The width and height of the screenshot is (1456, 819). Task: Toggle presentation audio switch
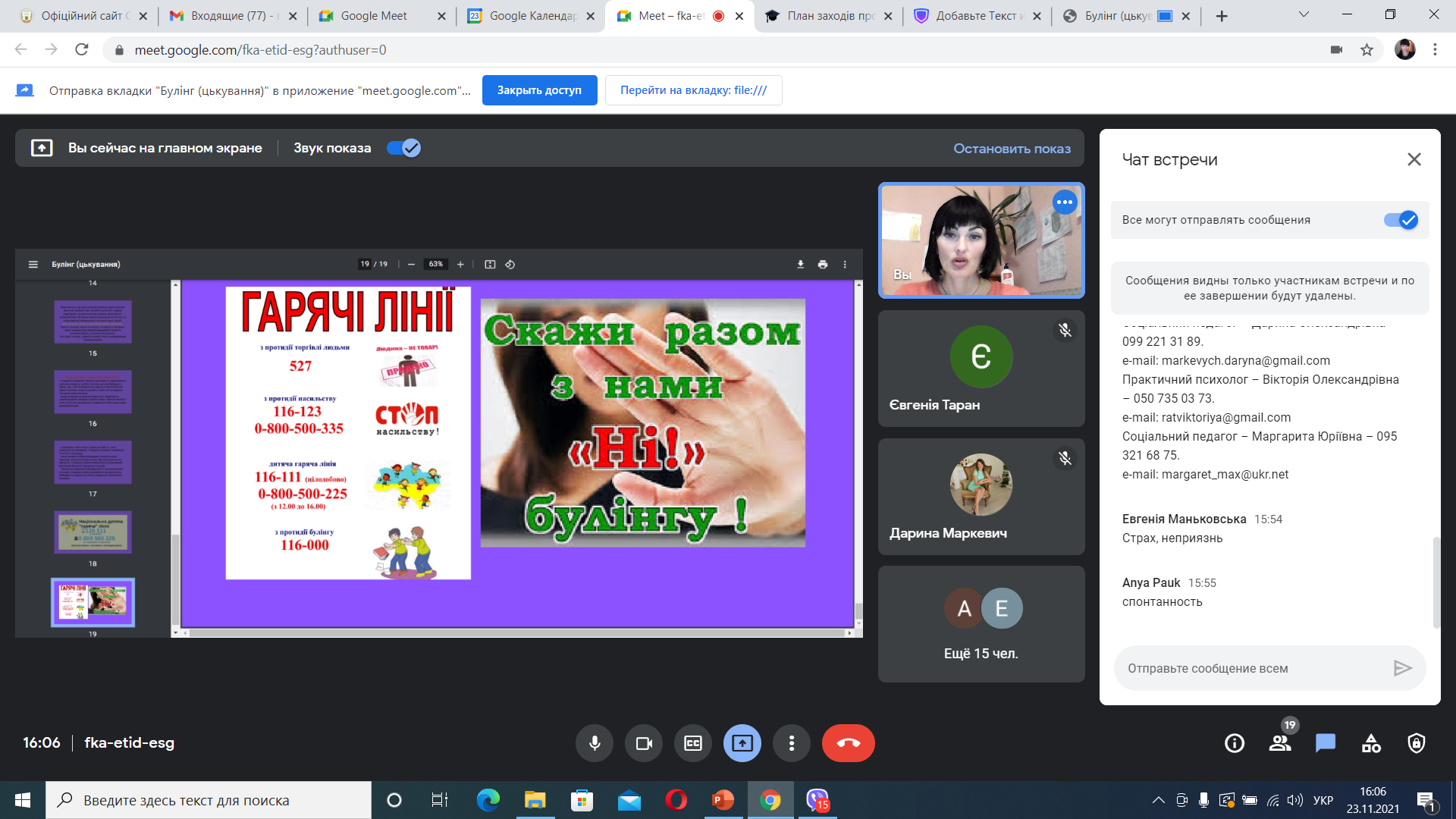coord(403,148)
